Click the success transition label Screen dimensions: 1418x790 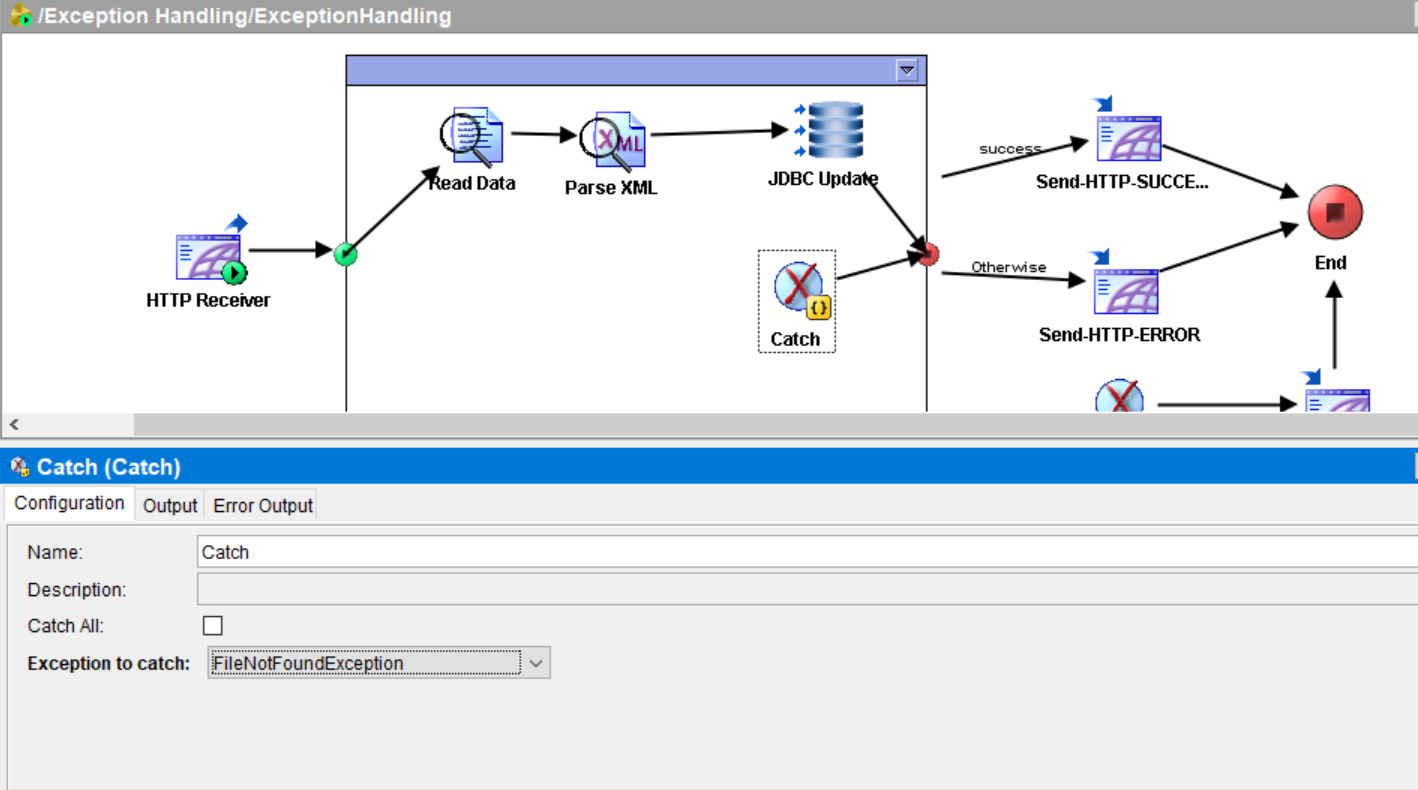[1009, 148]
